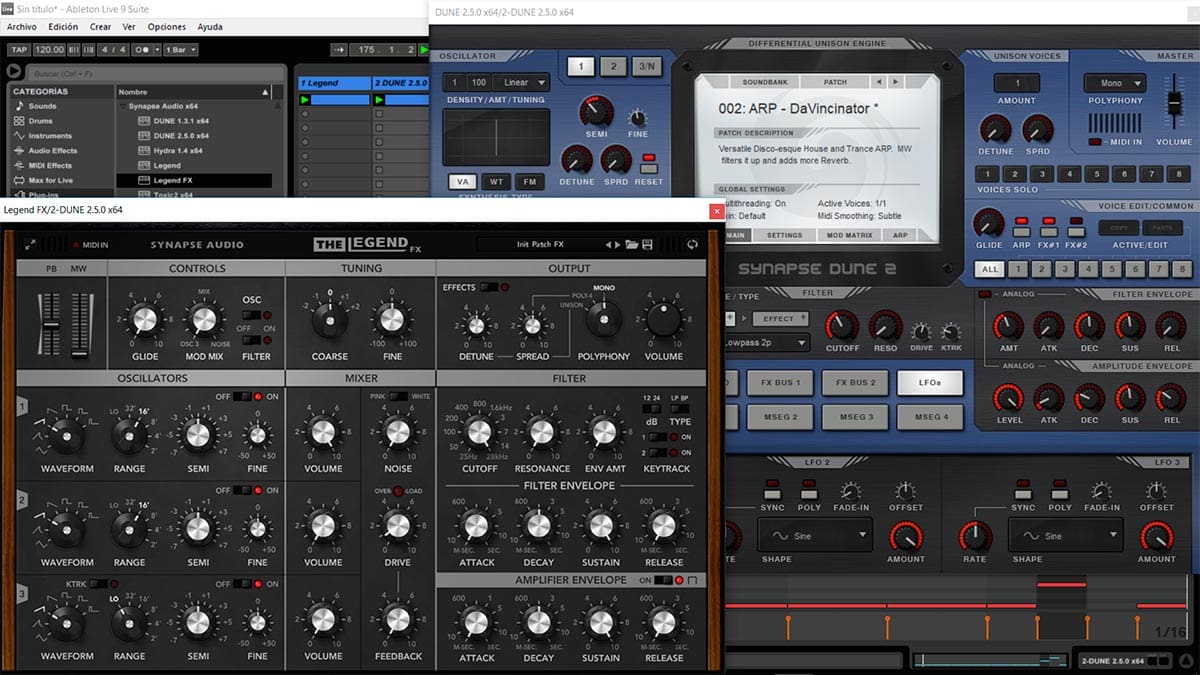Viewport: 1200px width, 675px height.
Task: Collapse the Synapse Audio x64 folder
Action: pos(121,106)
